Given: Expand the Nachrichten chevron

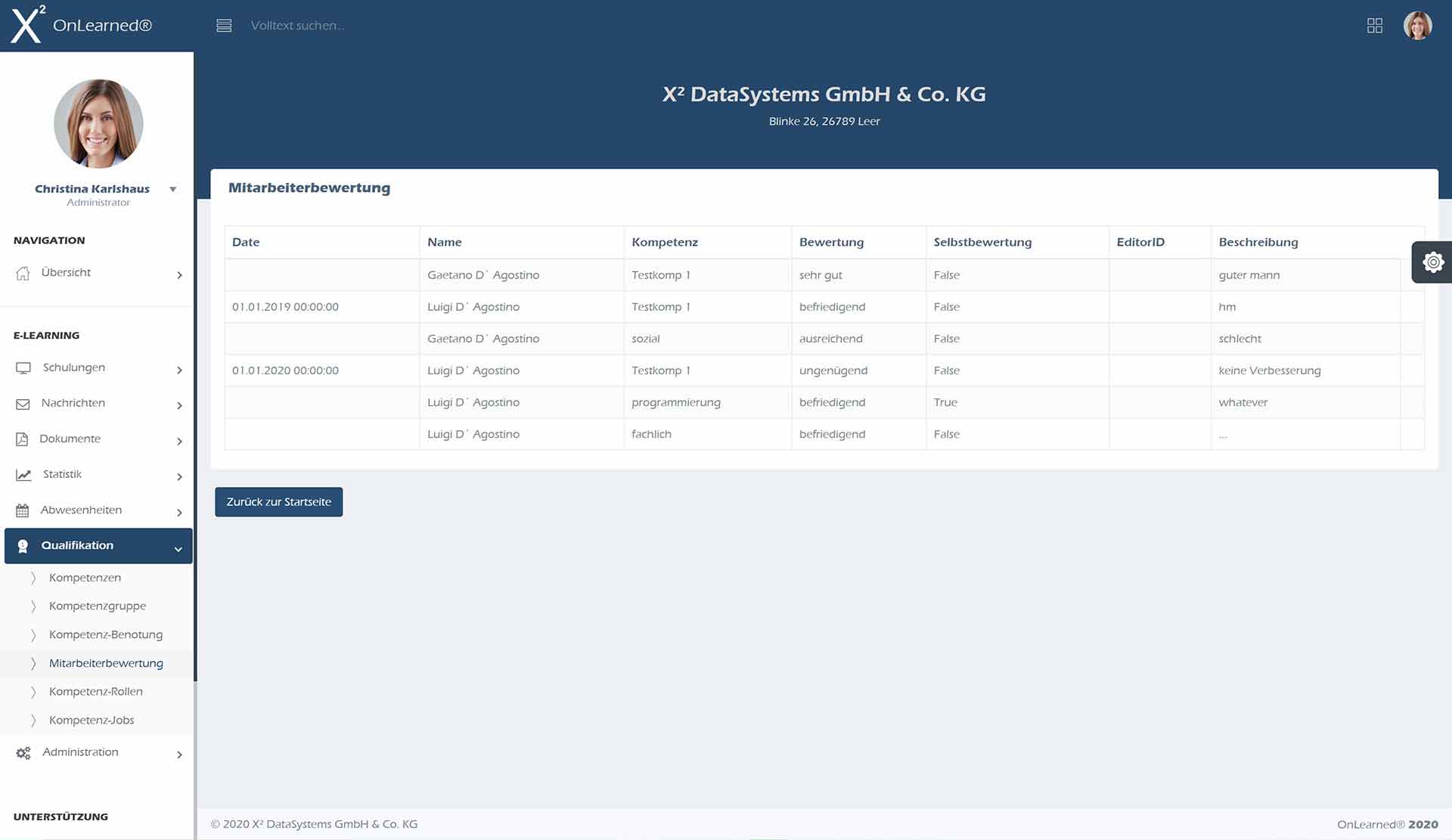Looking at the screenshot, I should 179,405.
